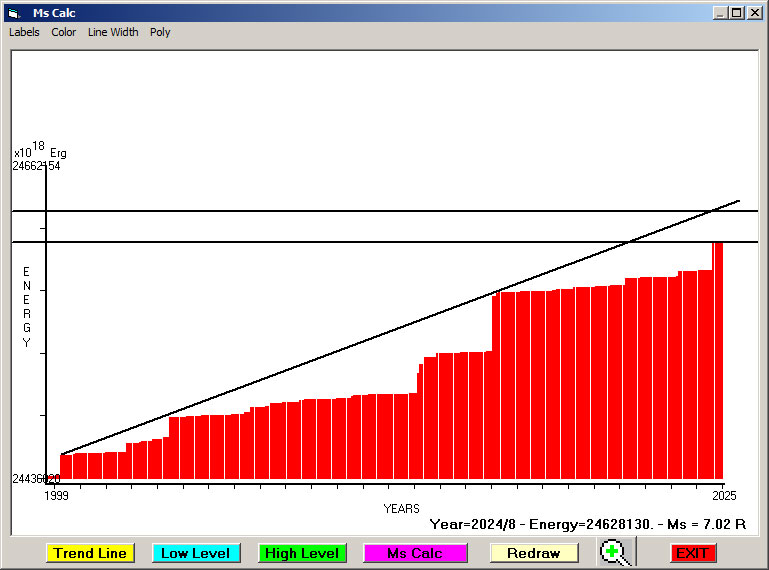Click the Ms Calc title bar app icon
The height and width of the screenshot is (570, 769).
[13, 13]
